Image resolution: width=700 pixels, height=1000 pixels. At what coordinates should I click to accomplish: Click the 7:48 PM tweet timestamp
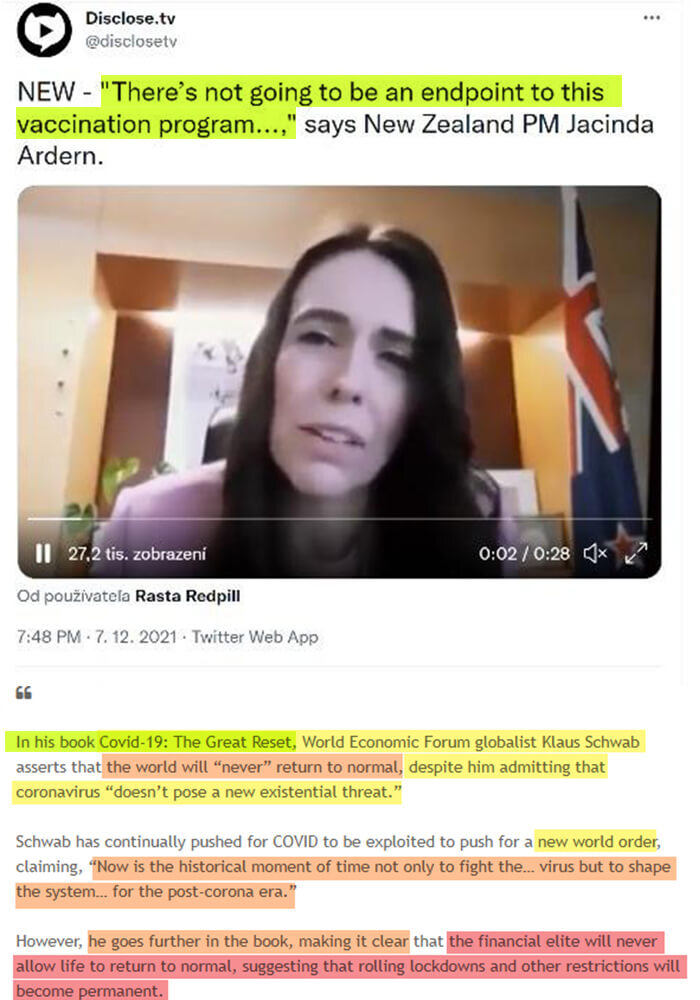pos(49,636)
